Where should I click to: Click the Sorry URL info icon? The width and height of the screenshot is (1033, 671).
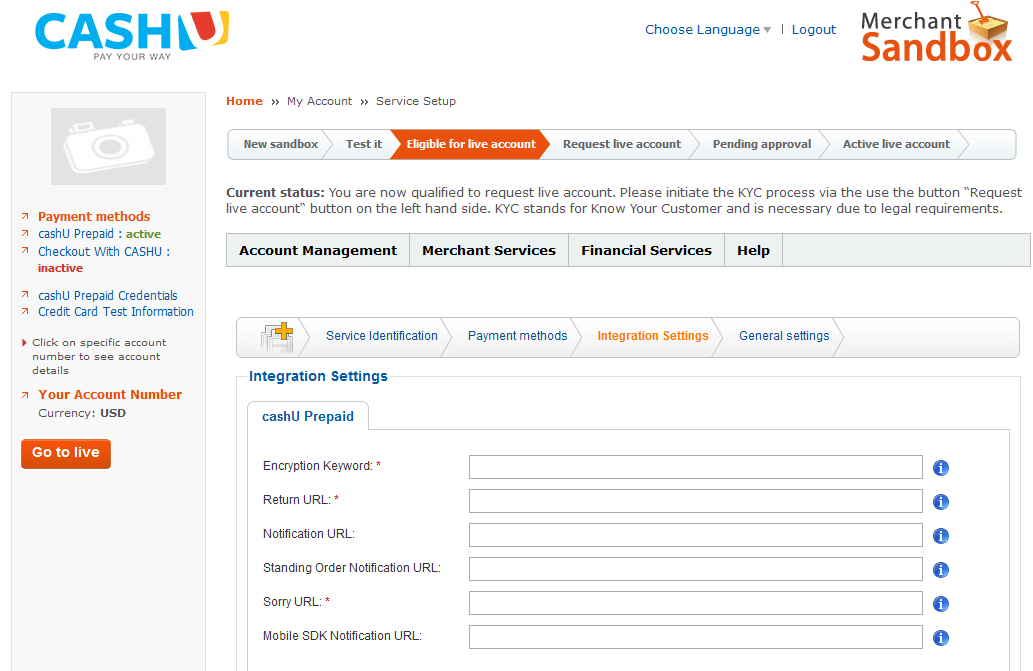[x=941, y=604]
